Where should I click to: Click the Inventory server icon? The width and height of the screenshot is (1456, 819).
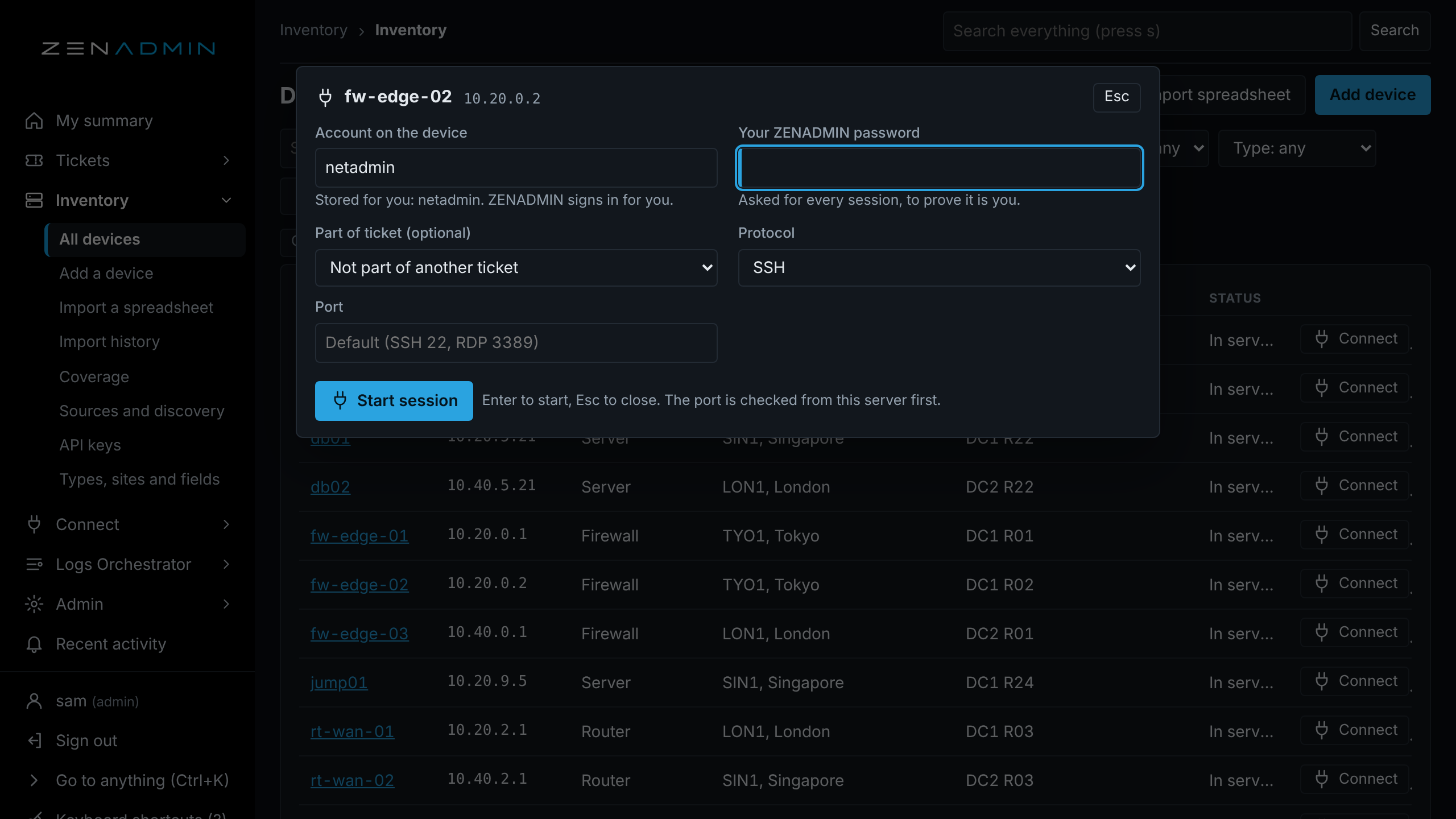[x=34, y=200]
